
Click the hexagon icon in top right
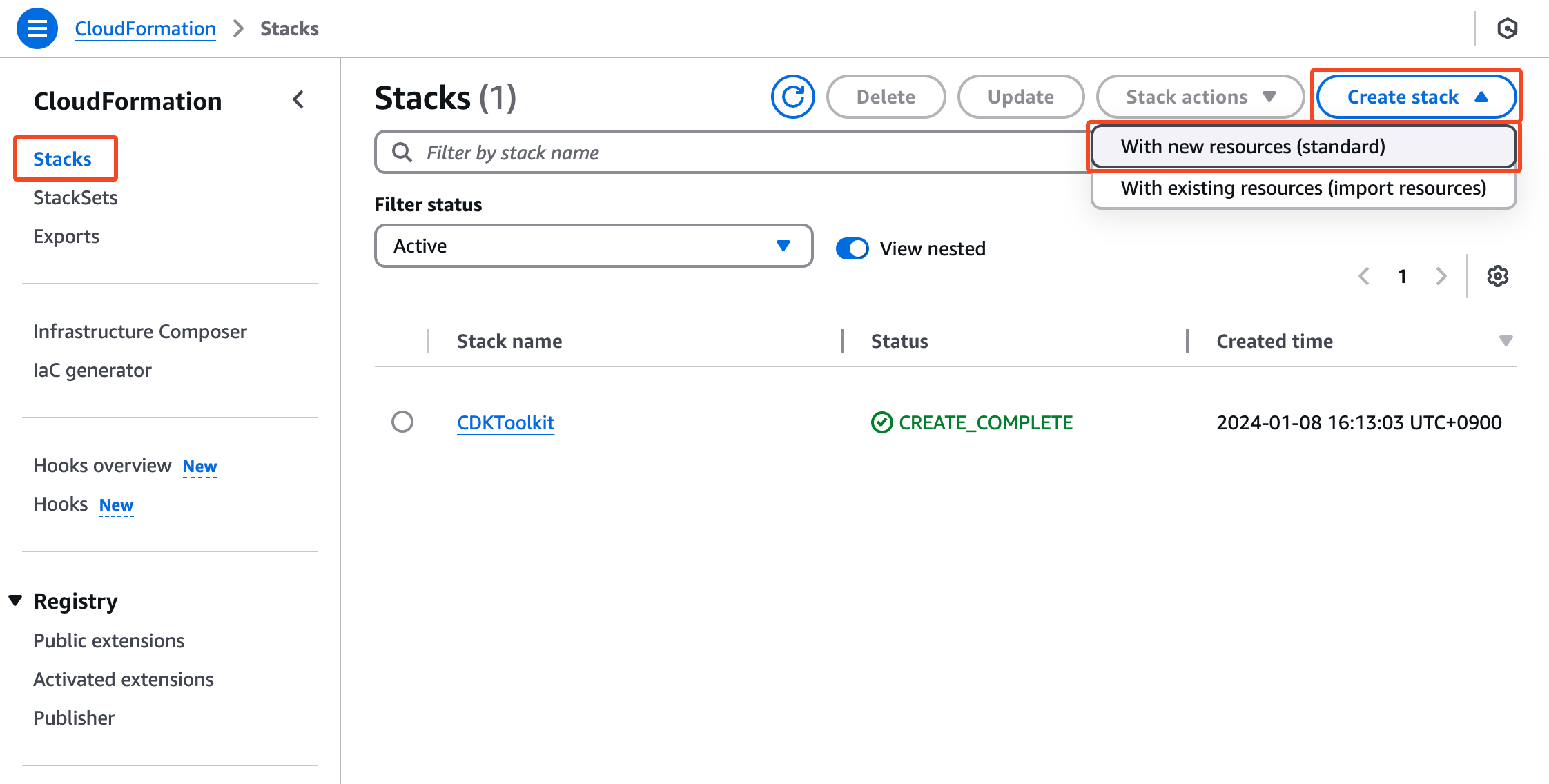pyautogui.click(x=1507, y=28)
